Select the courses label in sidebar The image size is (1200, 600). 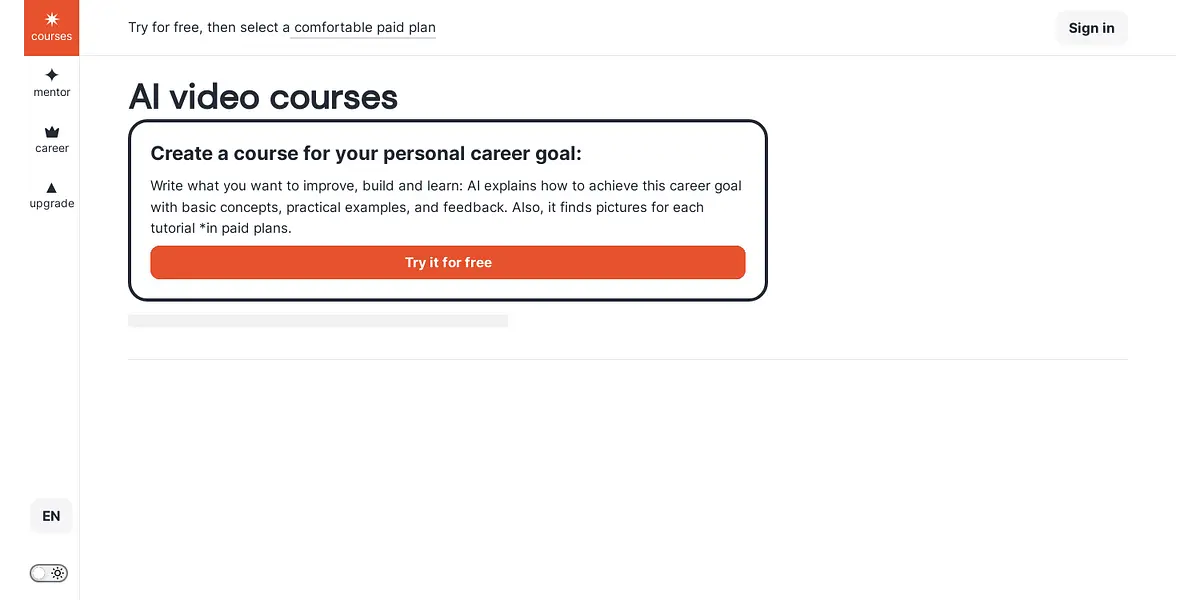pos(52,37)
